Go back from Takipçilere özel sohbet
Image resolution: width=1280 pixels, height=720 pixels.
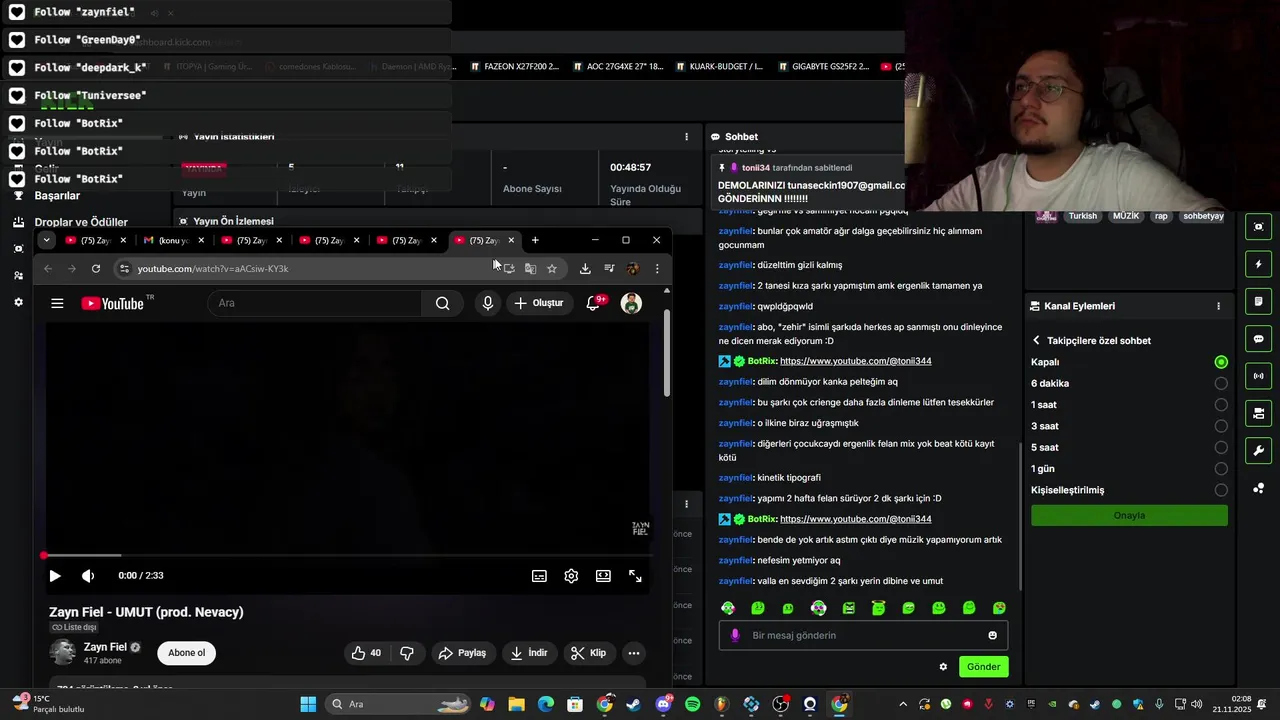pos(1036,340)
